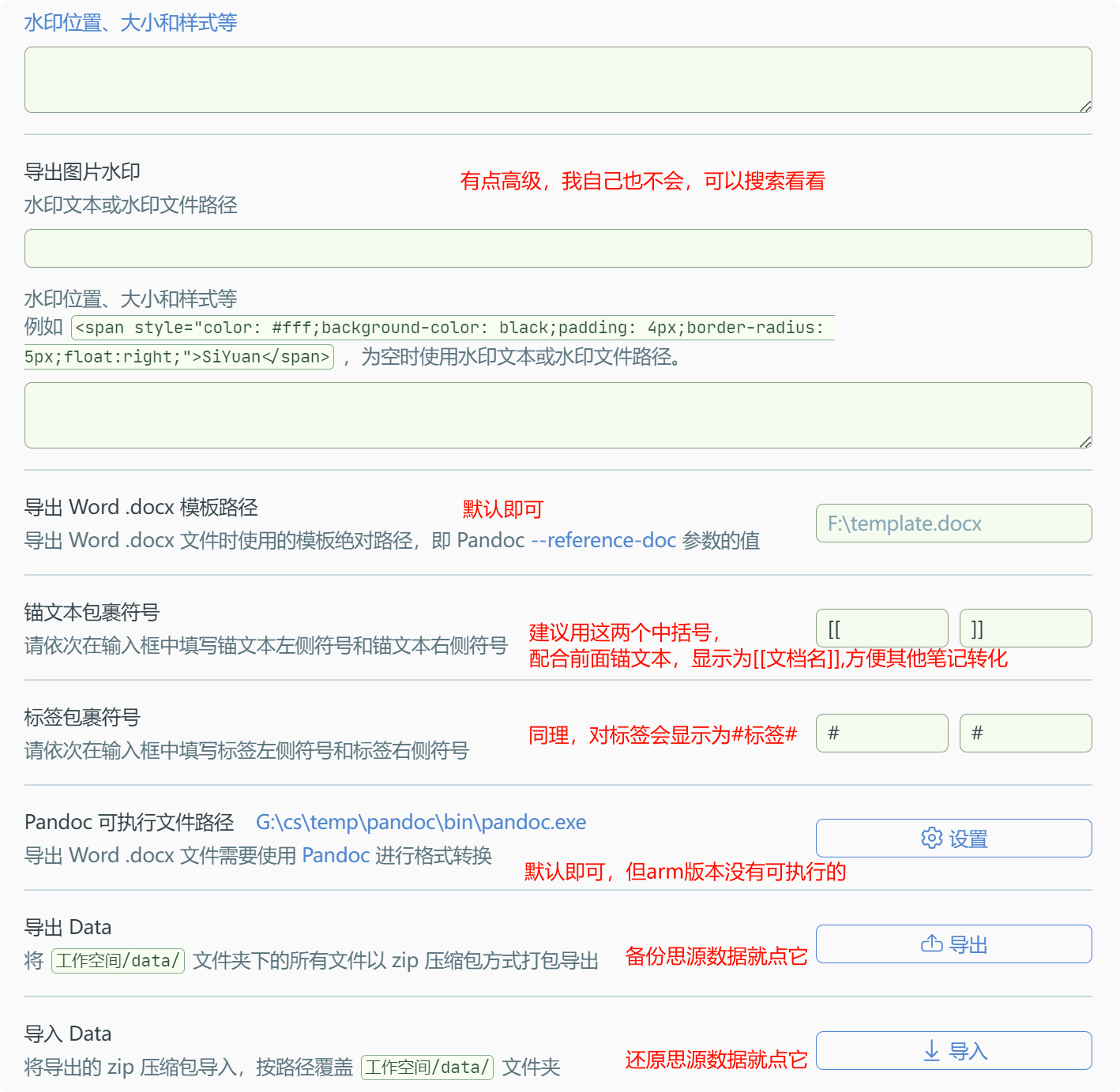This screenshot has height=1092, width=1120.
Task: Click the blue 水印位置、大小和样式等 heading
Action: (x=130, y=22)
